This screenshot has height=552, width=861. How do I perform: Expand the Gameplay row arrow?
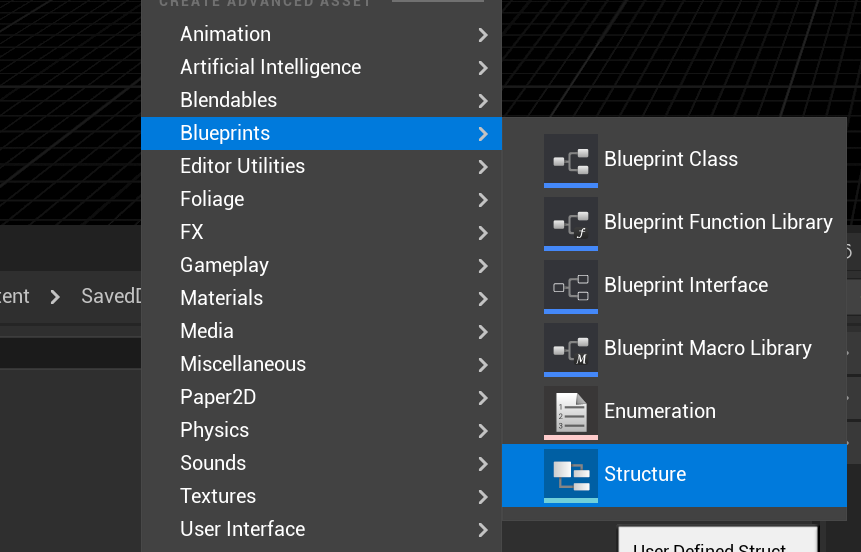point(483,266)
